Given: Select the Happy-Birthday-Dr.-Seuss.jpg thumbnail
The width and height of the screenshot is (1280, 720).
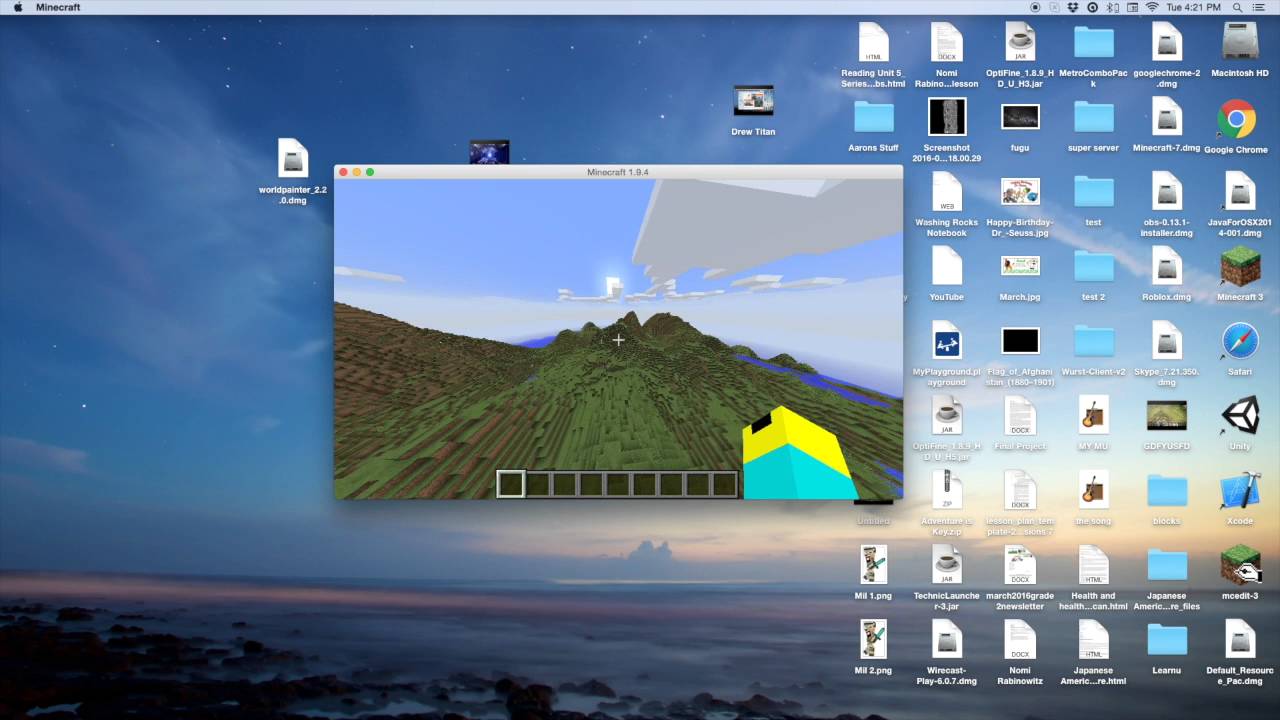Looking at the screenshot, I should click(1020, 192).
